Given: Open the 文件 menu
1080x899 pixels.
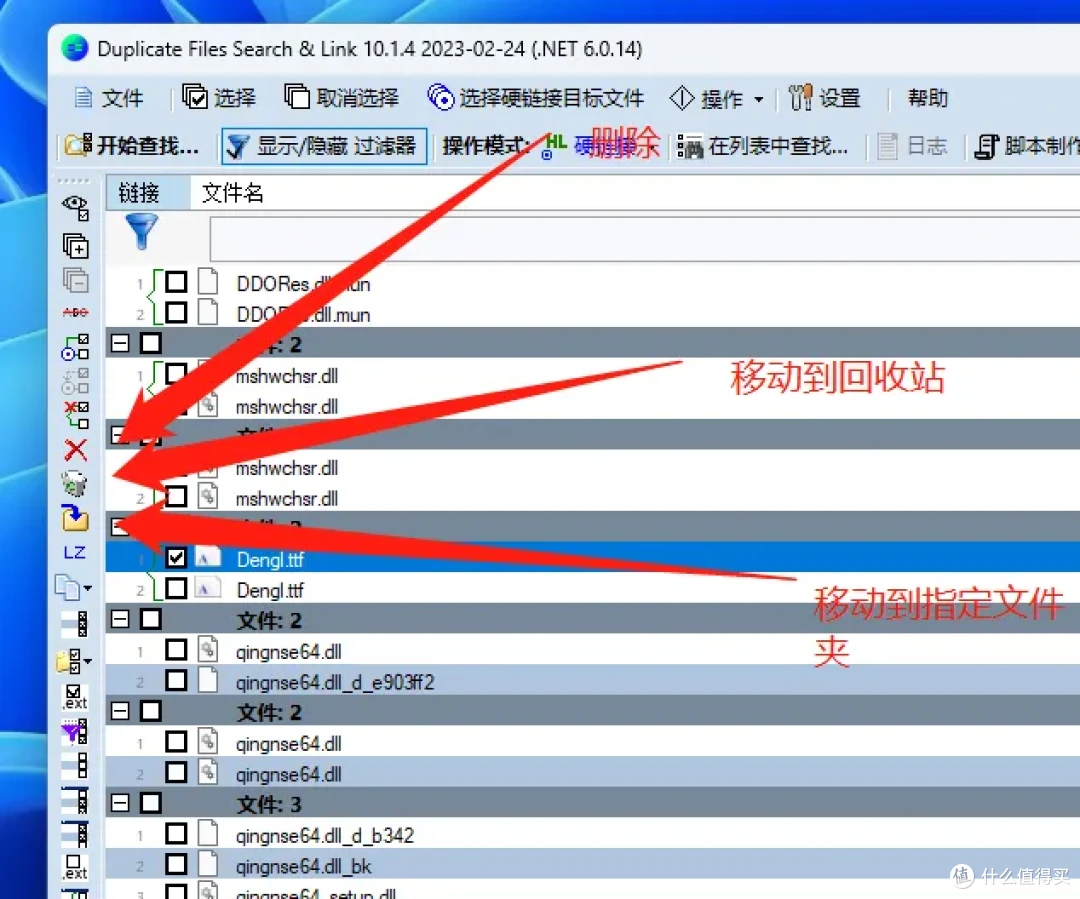Looking at the screenshot, I should (108, 98).
